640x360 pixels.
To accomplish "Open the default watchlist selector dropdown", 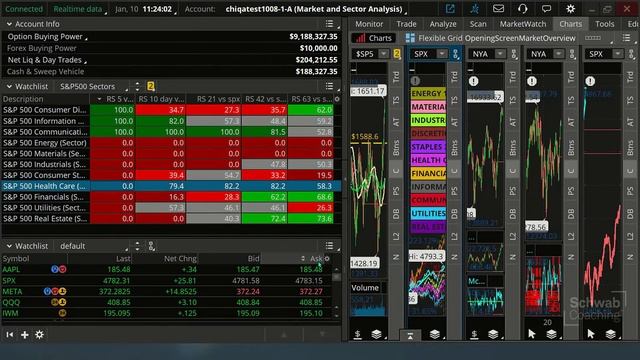I will [x=93, y=246].
